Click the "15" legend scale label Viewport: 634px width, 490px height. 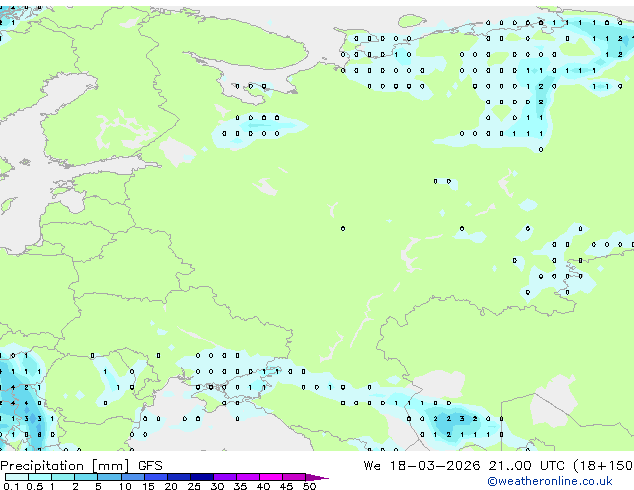(148, 486)
